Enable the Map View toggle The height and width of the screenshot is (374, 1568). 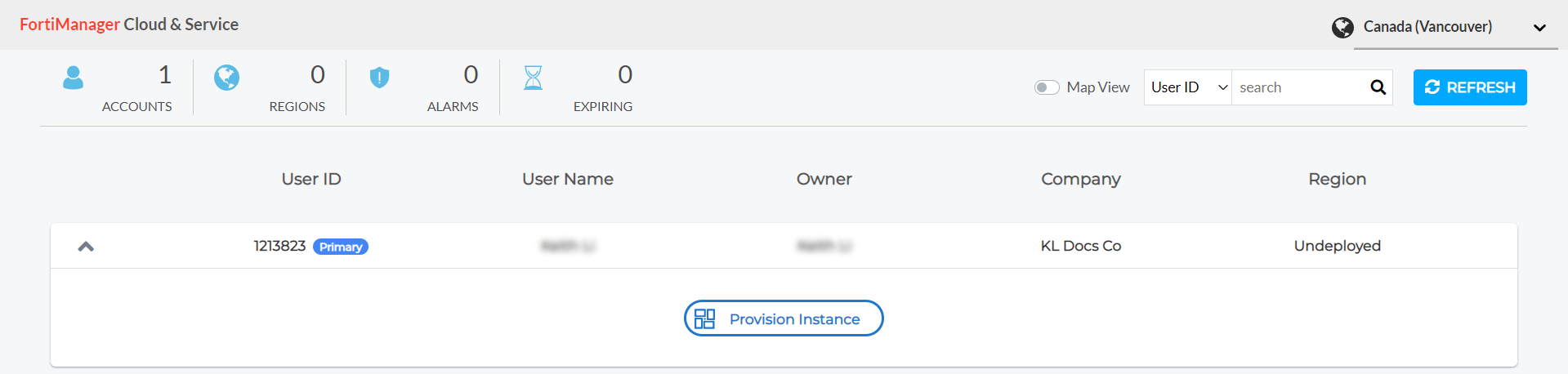1047,87
